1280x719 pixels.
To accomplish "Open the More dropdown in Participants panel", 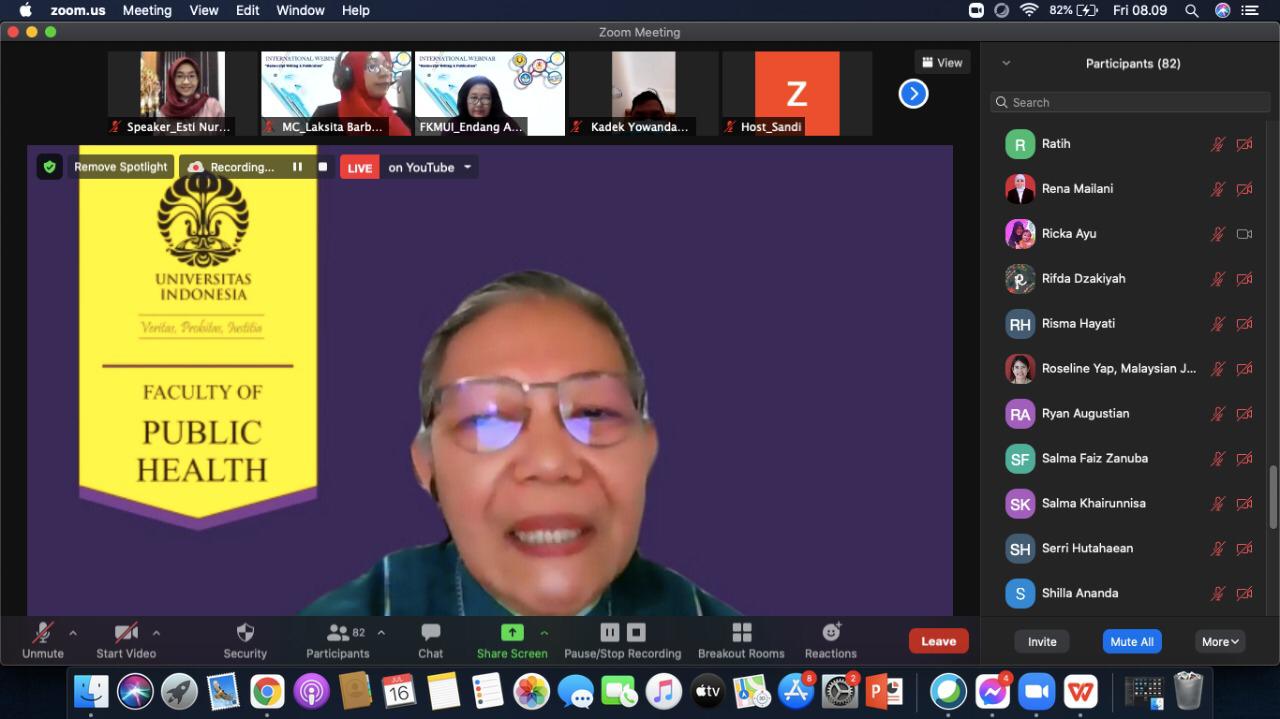I will tap(1221, 642).
